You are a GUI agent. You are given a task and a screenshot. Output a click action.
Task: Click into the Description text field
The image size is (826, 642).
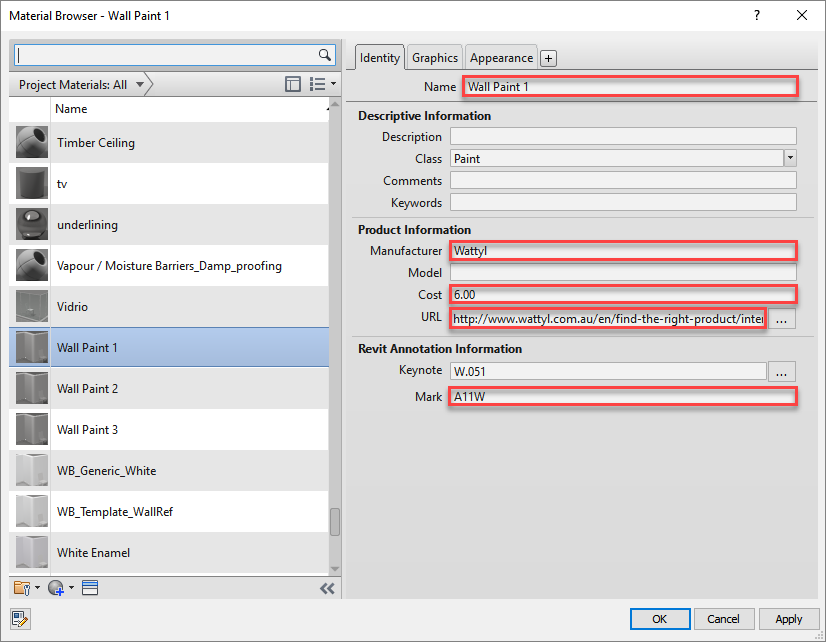pos(623,137)
